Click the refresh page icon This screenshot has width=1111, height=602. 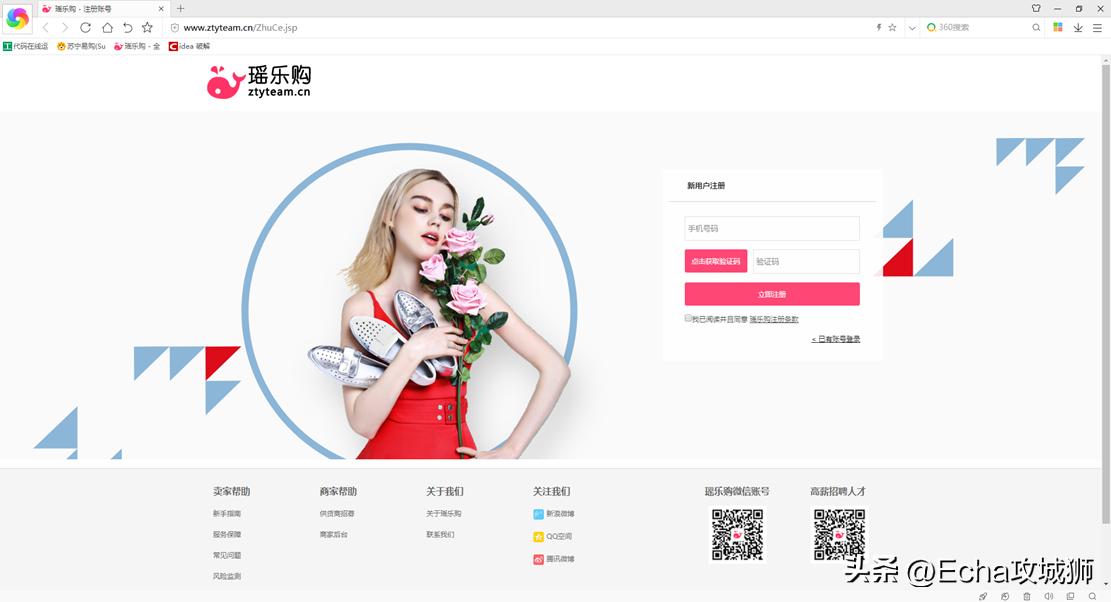pyautogui.click(x=85, y=28)
